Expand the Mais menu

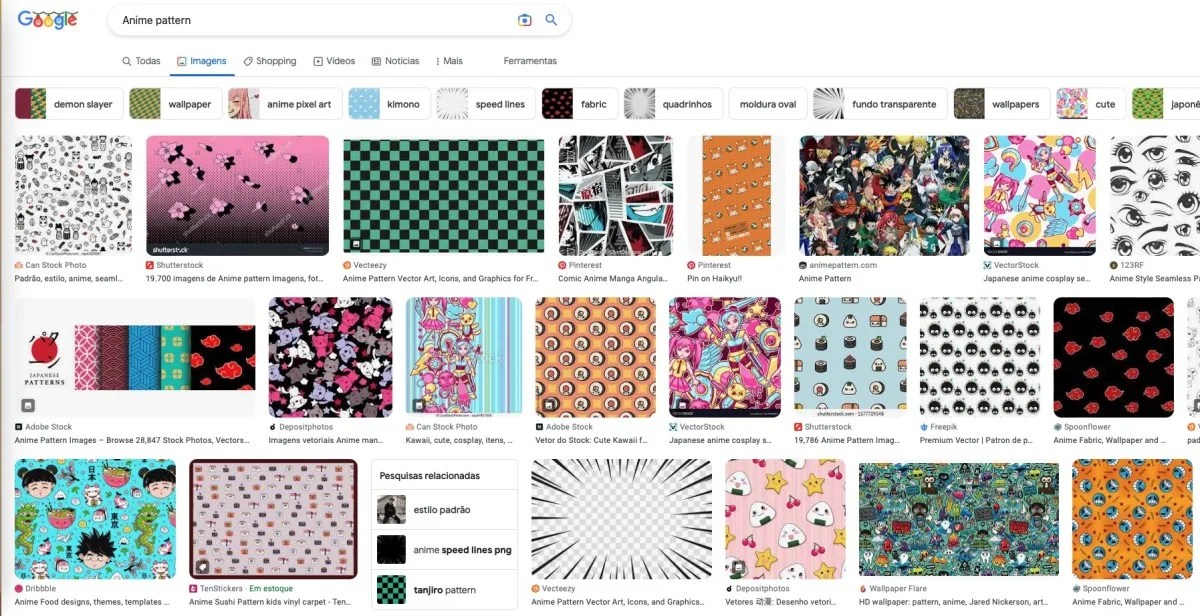pos(449,61)
